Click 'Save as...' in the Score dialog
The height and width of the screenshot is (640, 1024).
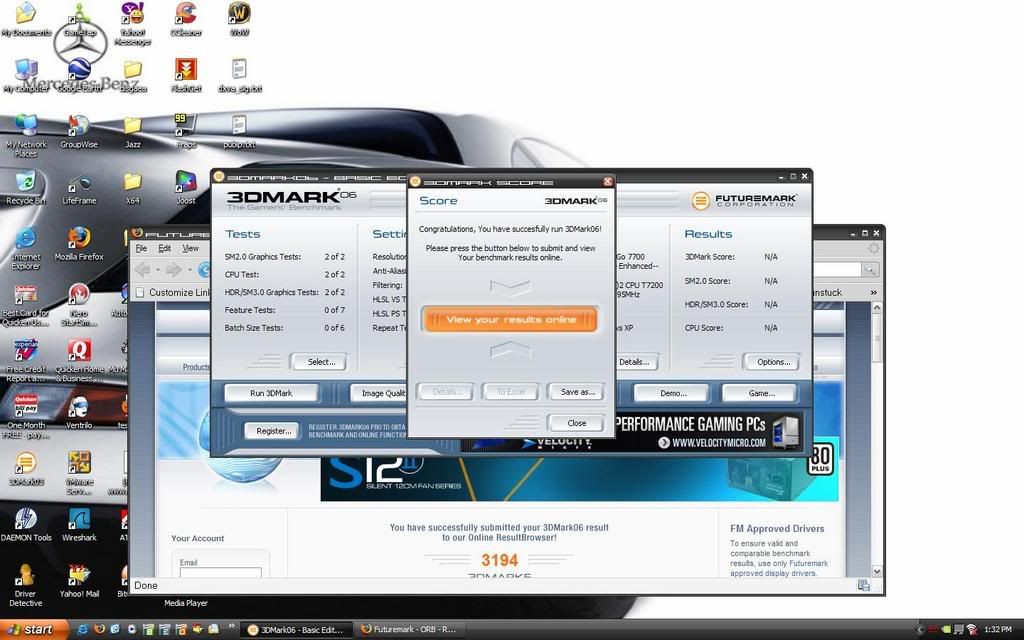(x=577, y=392)
